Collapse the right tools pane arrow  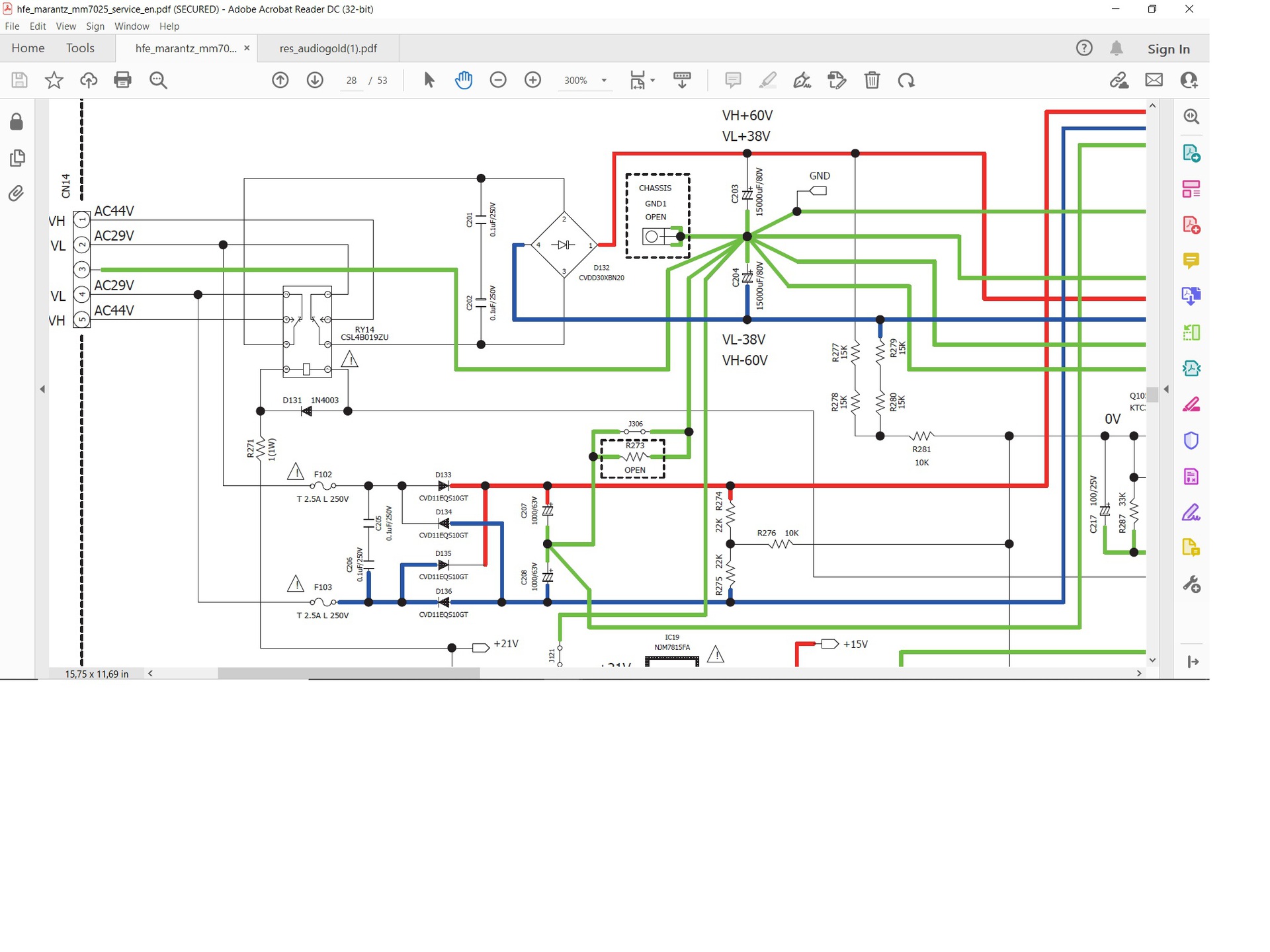(x=1166, y=389)
